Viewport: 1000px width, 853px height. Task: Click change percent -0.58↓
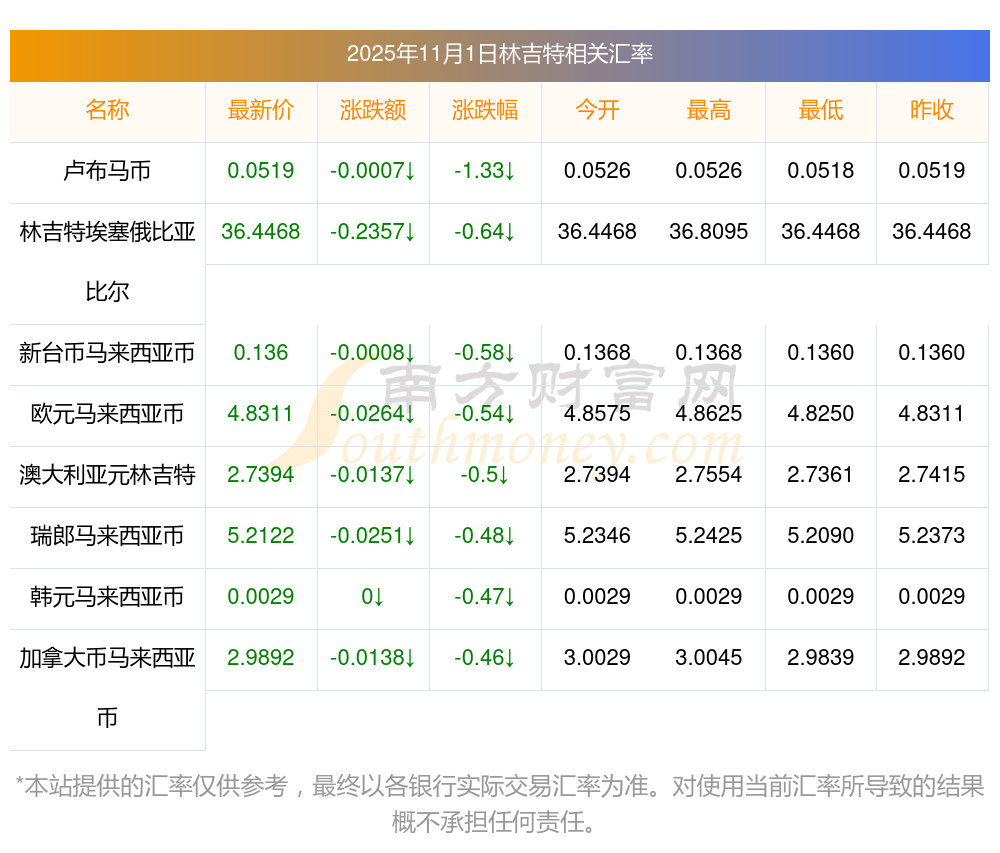[485, 353]
